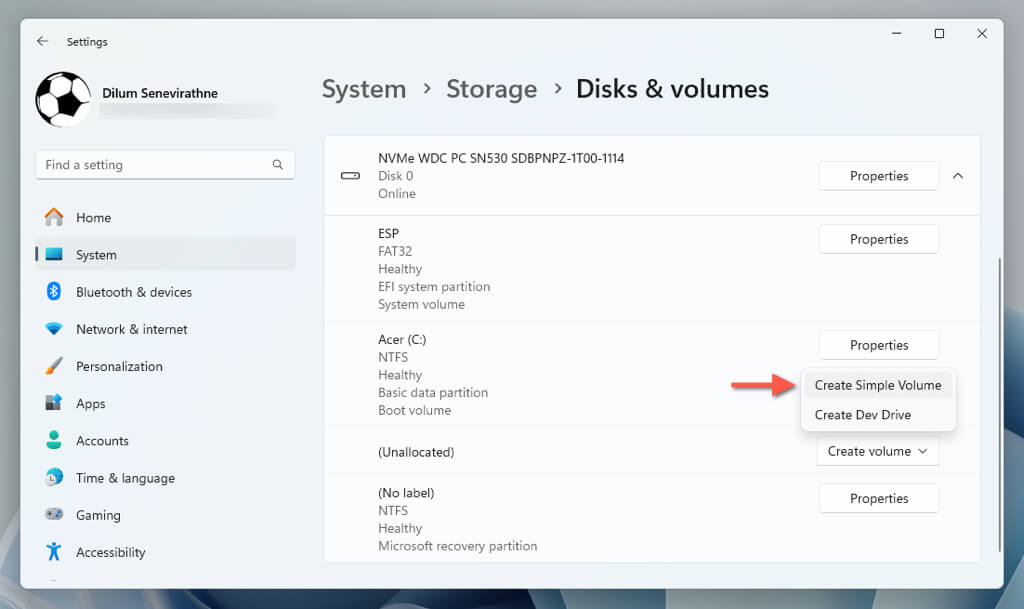Choose Create Simple Volume

[x=877, y=385]
